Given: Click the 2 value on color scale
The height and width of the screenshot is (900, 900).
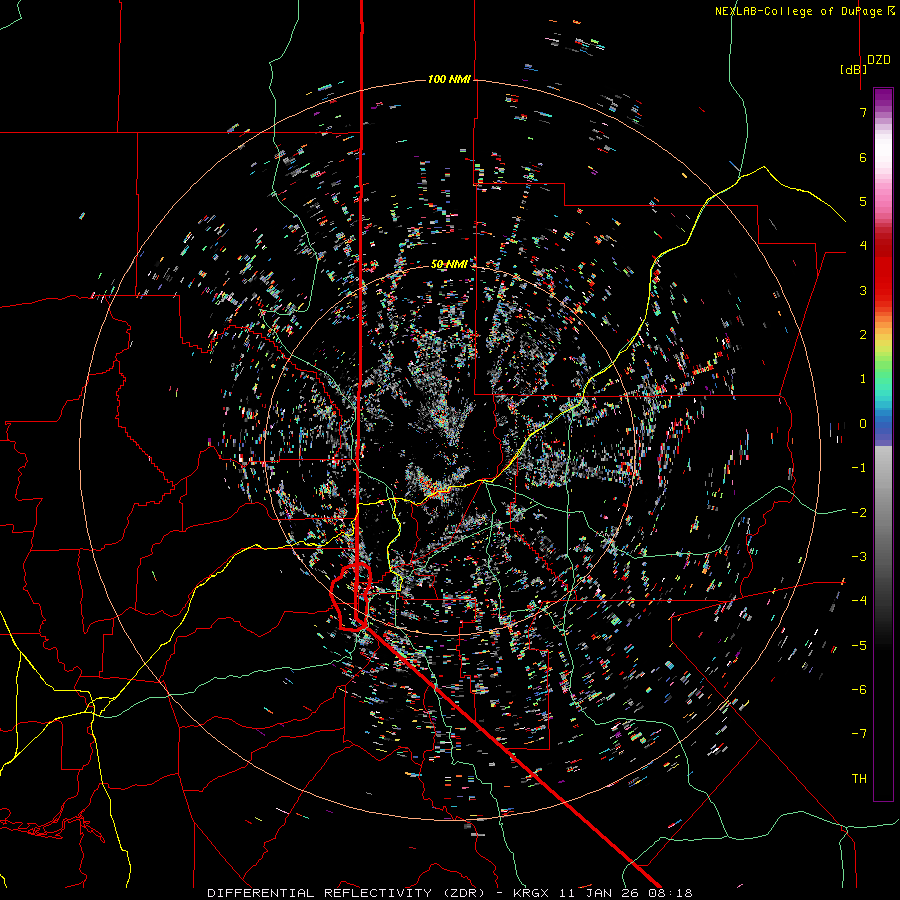Looking at the screenshot, I should tap(863, 335).
